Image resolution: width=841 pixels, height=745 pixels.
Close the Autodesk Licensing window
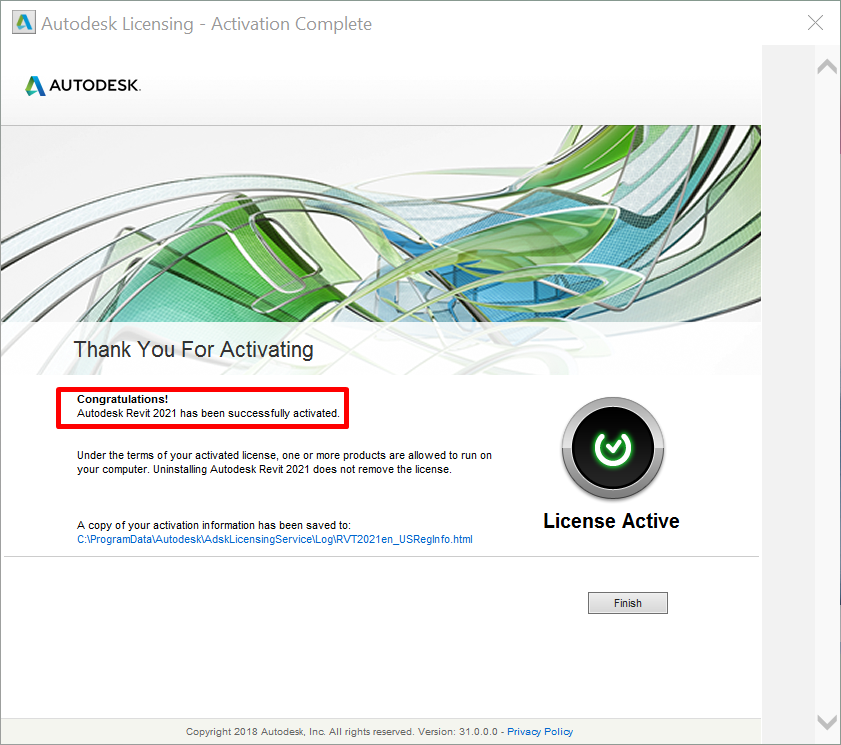click(815, 23)
